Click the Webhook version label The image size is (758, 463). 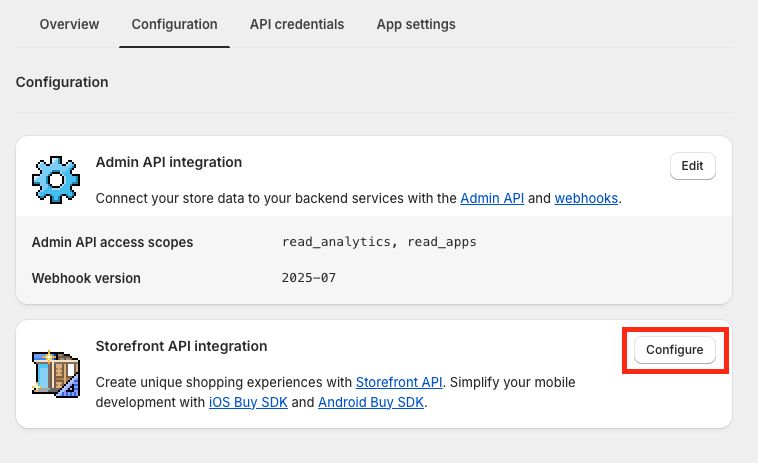[x=86, y=278]
